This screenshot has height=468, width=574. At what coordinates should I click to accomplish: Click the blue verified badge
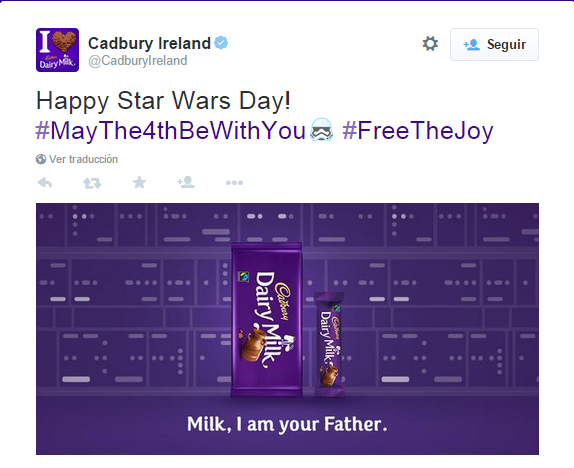[x=221, y=43]
